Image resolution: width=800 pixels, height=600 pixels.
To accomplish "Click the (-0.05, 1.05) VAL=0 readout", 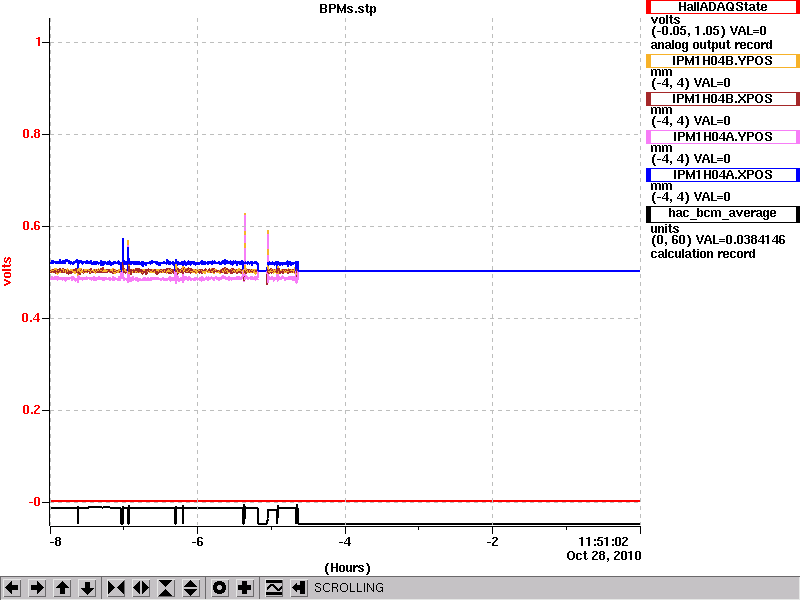I will point(709,31).
